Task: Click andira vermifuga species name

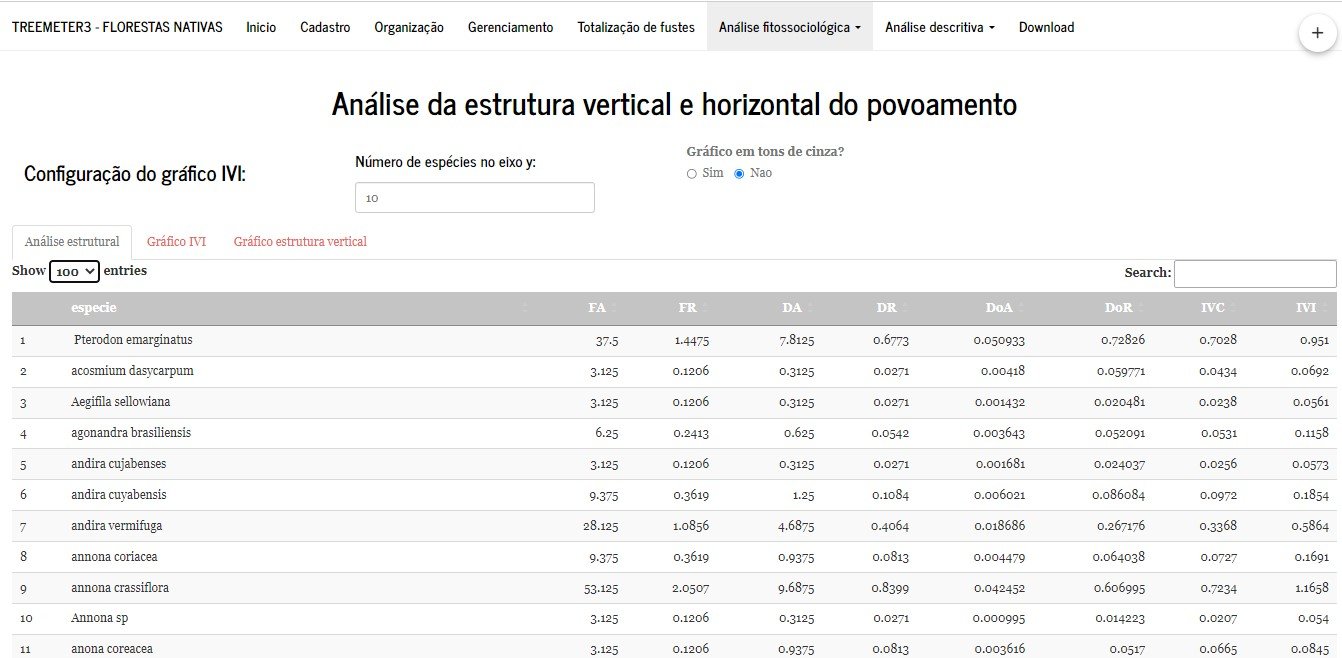Action: (x=116, y=526)
